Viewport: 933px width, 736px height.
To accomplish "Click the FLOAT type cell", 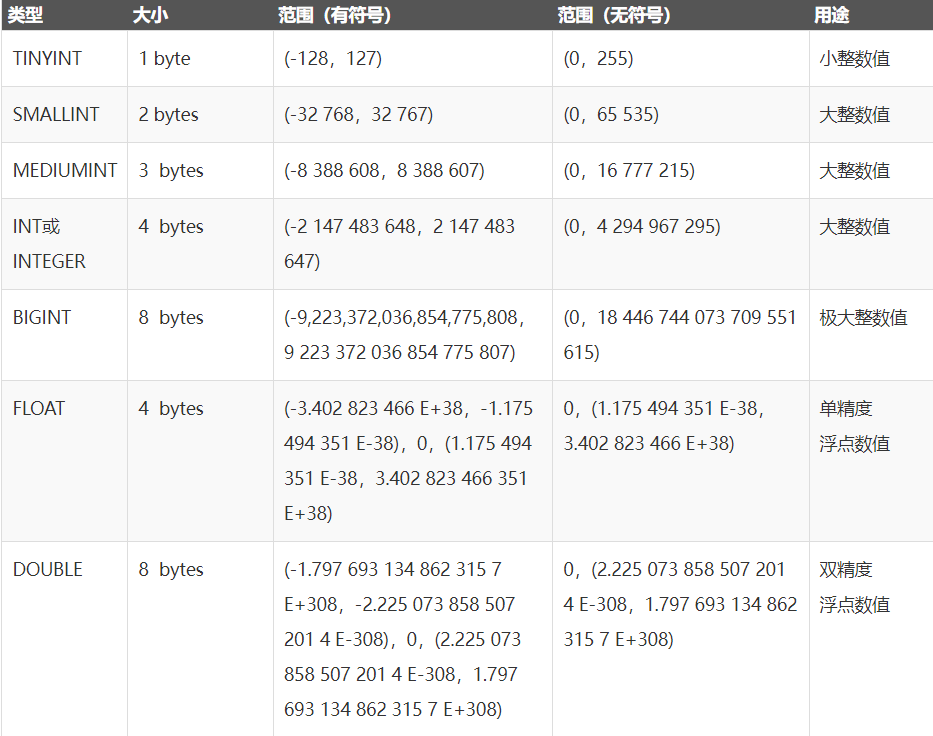I will 39,409.
